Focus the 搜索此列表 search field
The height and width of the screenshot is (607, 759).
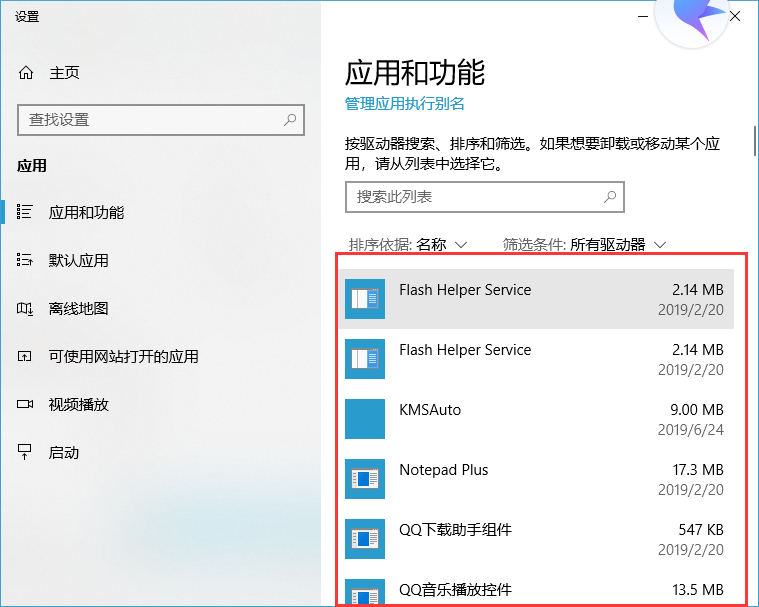click(485, 197)
